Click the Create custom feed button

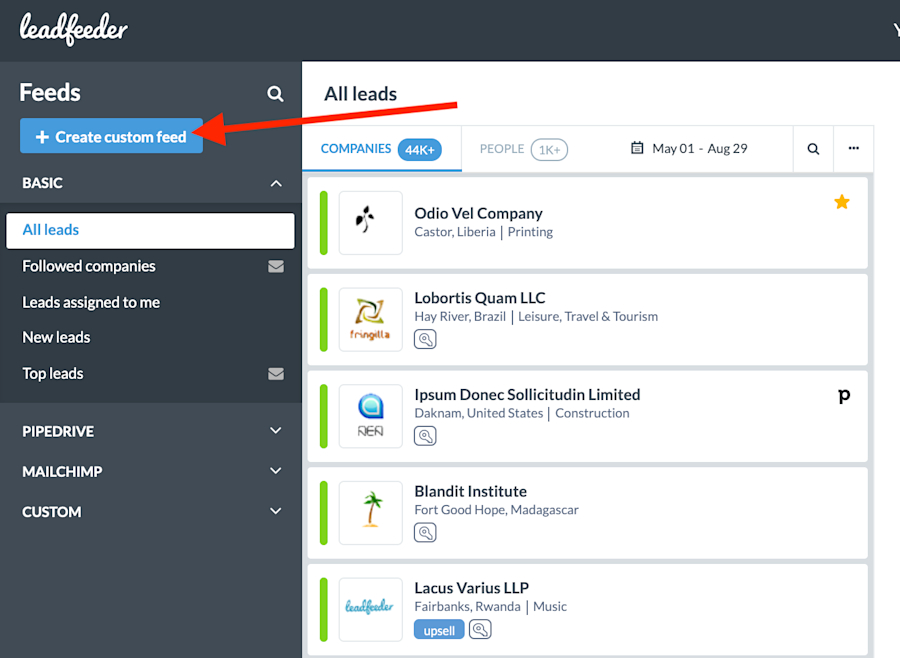click(x=111, y=135)
